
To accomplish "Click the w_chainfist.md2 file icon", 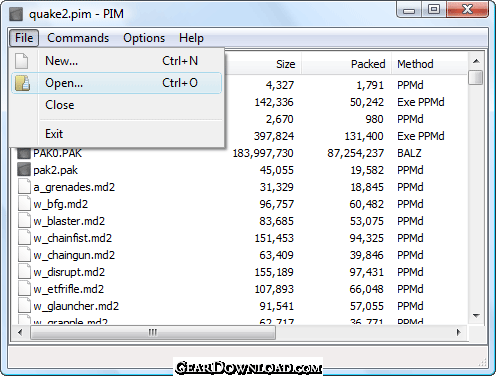I will [24, 238].
